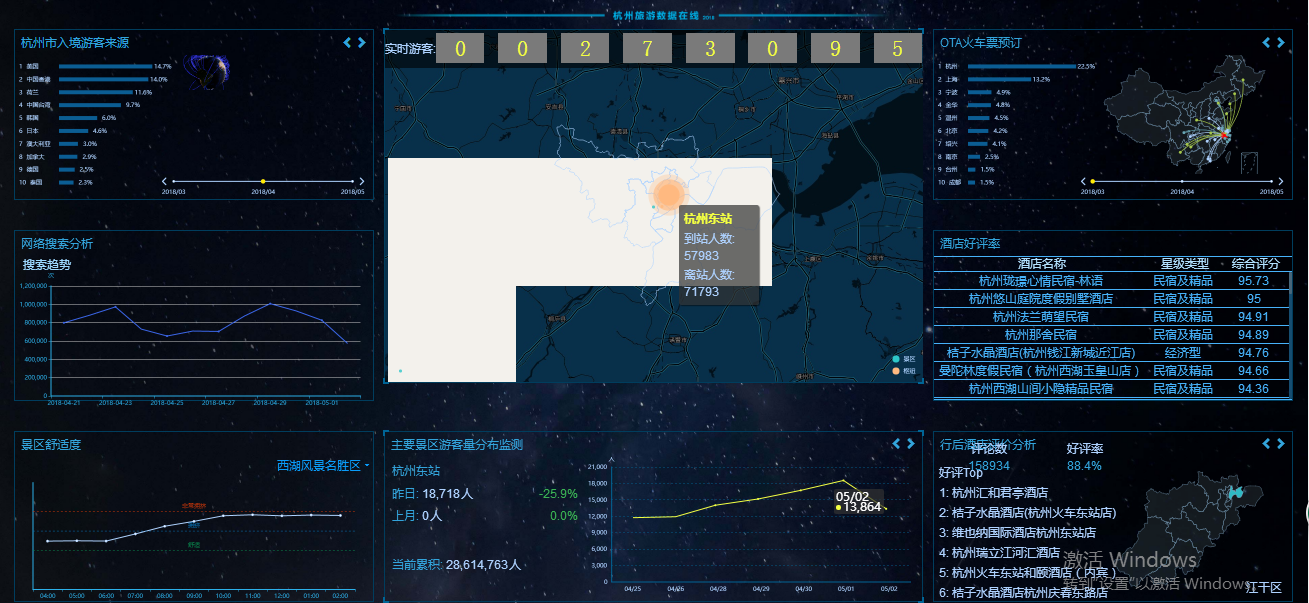Click previous arrow in 主要景区游客量分布监测 panel header
Image resolution: width=1309 pixels, height=603 pixels.
pyautogui.click(x=895, y=444)
